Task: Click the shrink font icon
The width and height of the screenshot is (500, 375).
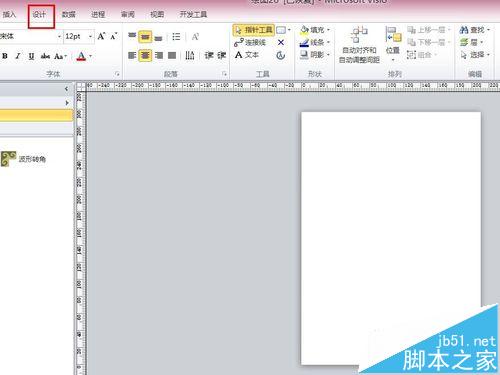Action: [x=114, y=36]
